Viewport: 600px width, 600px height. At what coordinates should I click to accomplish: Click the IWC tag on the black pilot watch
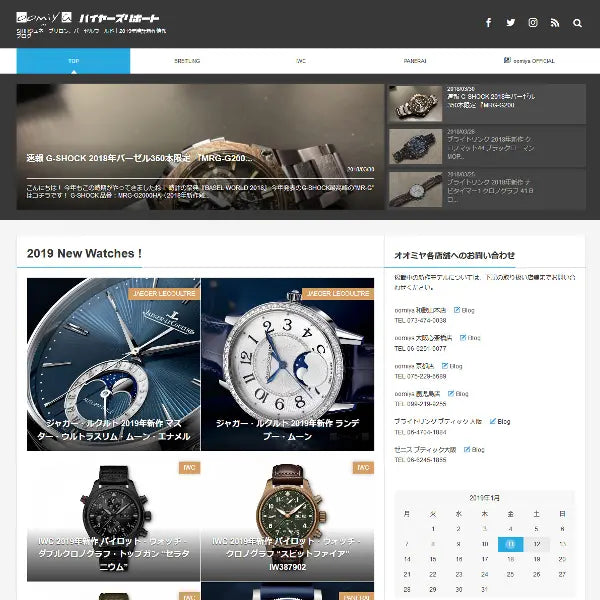(189, 467)
